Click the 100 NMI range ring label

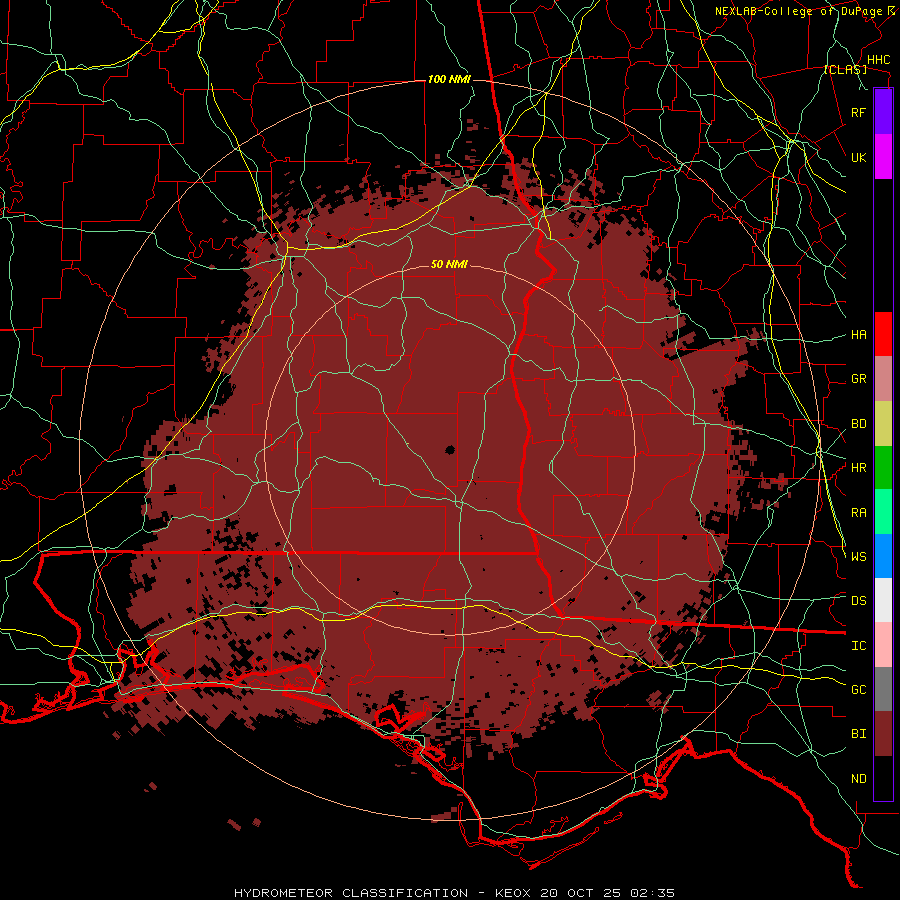pyautogui.click(x=449, y=79)
